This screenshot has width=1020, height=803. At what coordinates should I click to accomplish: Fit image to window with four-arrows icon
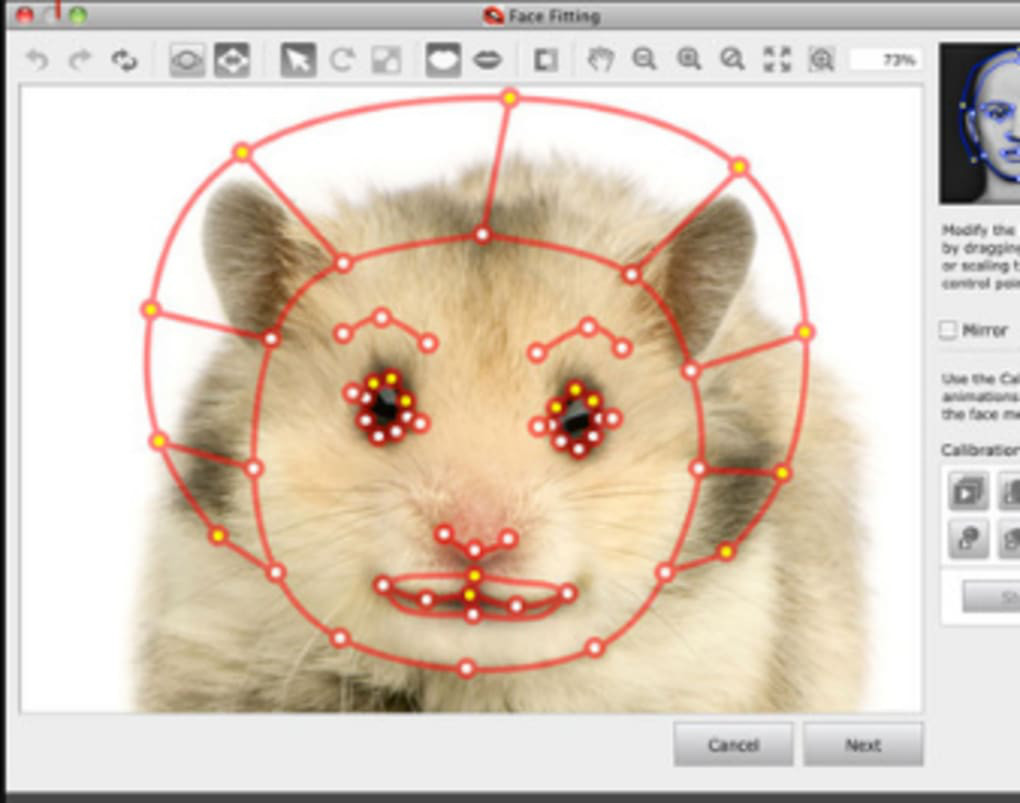[777, 60]
